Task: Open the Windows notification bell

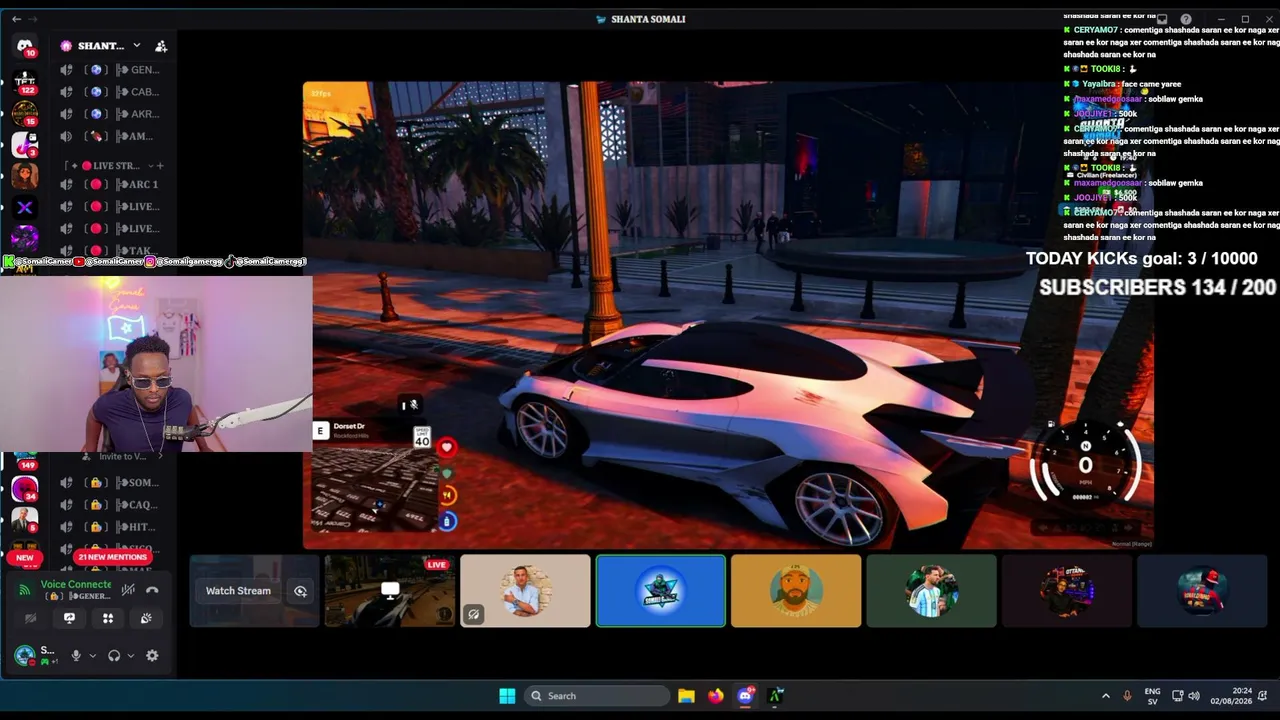Action: (1264, 696)
